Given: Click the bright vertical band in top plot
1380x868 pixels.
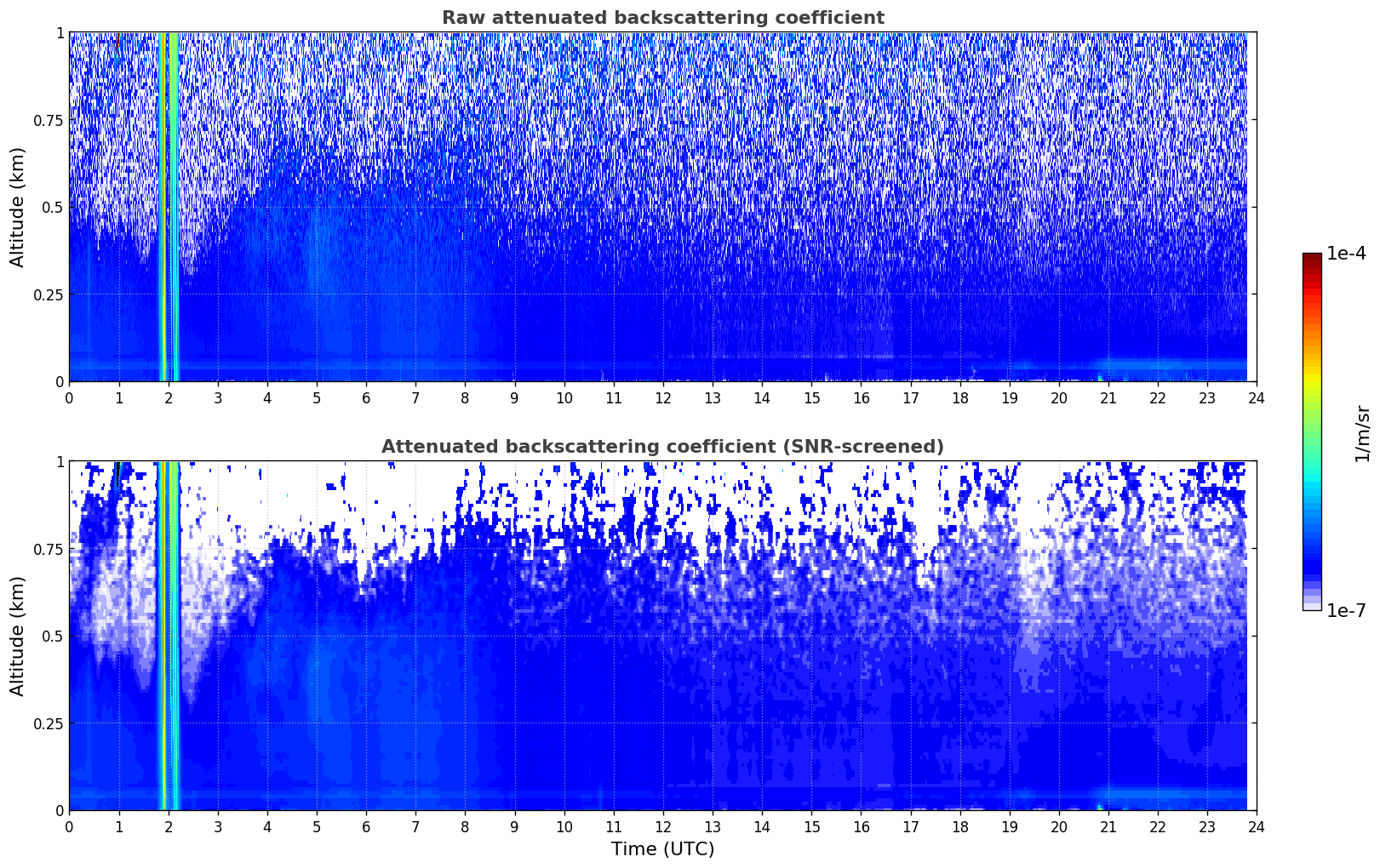Looking at the screenshot, I should (169, 207).
